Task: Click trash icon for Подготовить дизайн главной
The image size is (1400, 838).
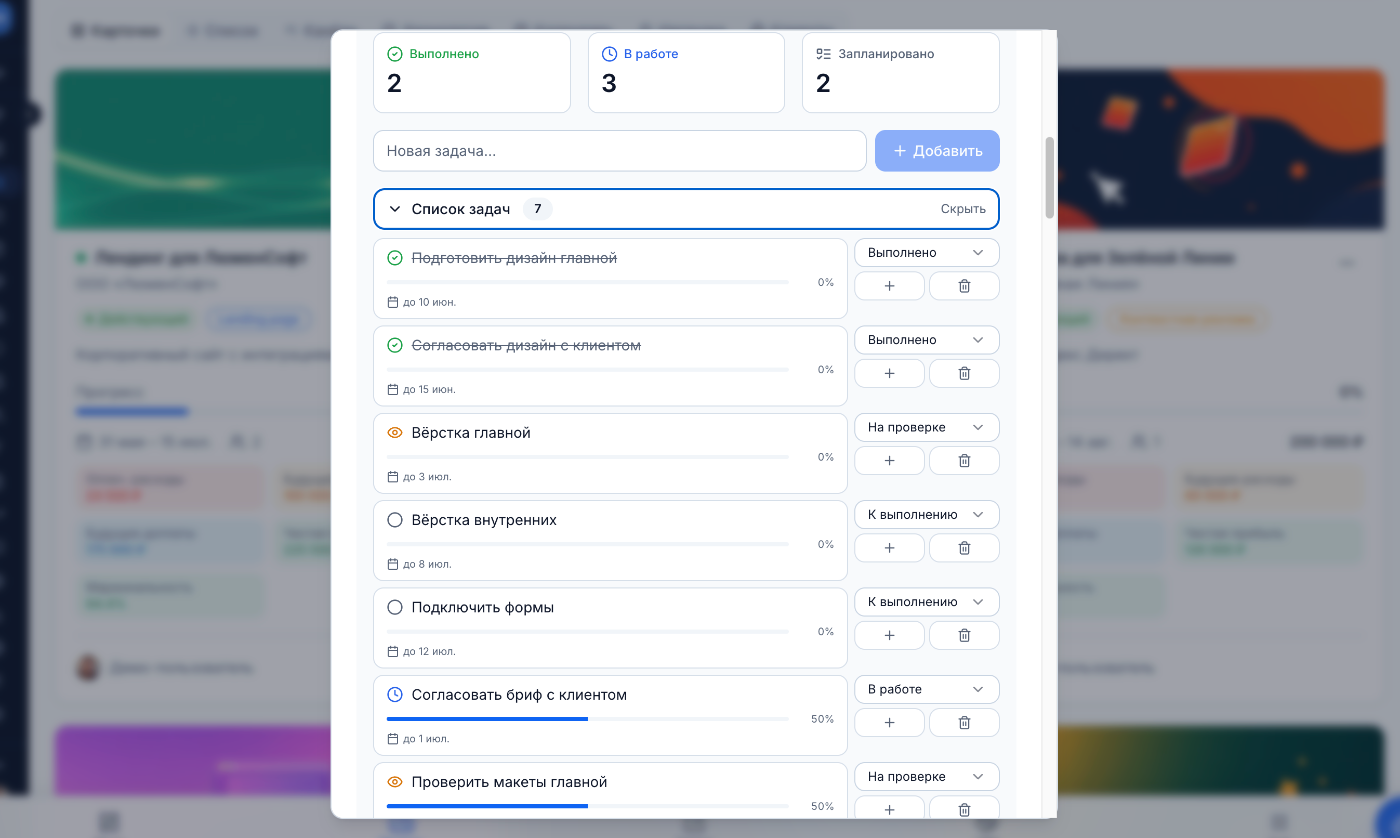Action: click(964, 286)
